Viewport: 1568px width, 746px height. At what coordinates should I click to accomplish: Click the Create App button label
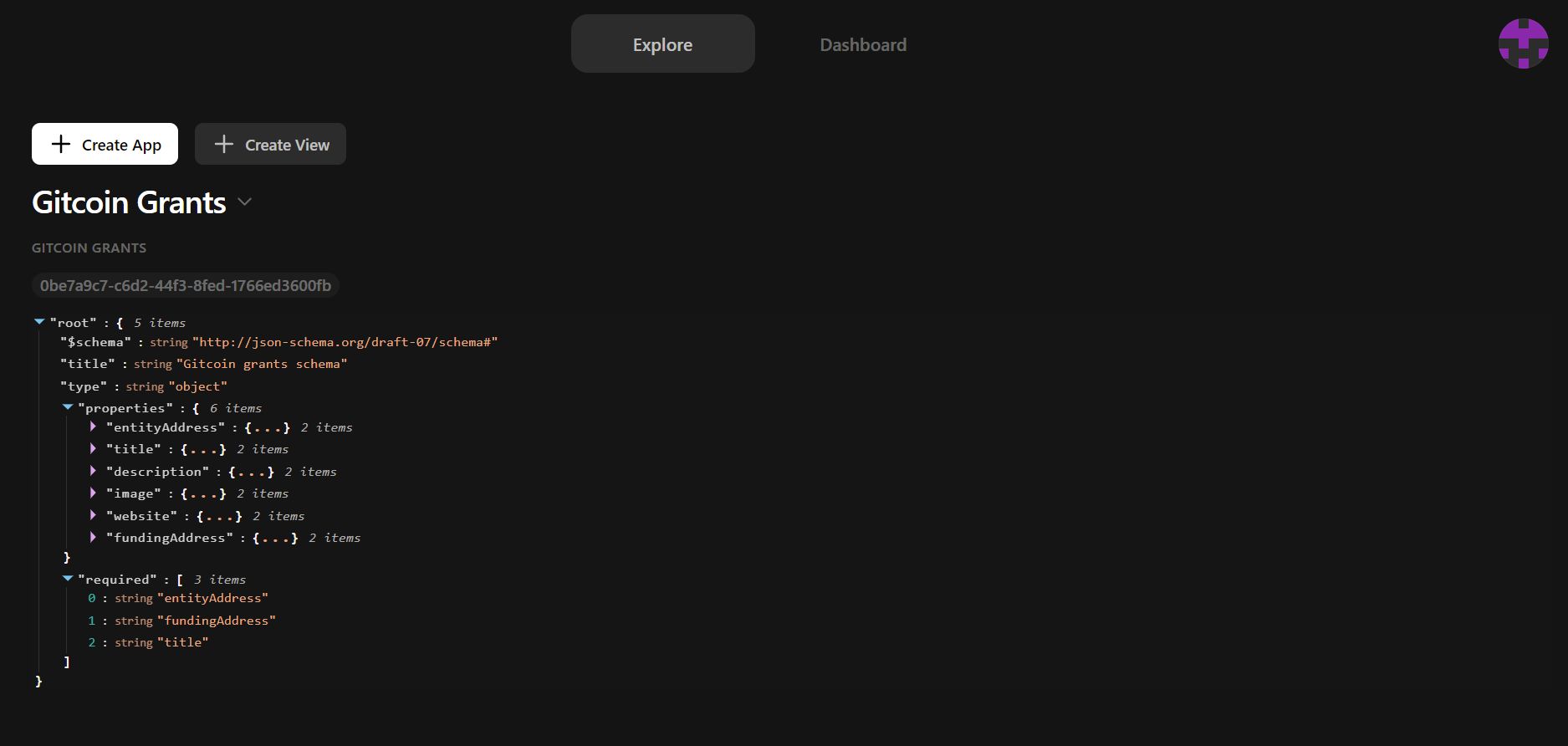point(121,145)
